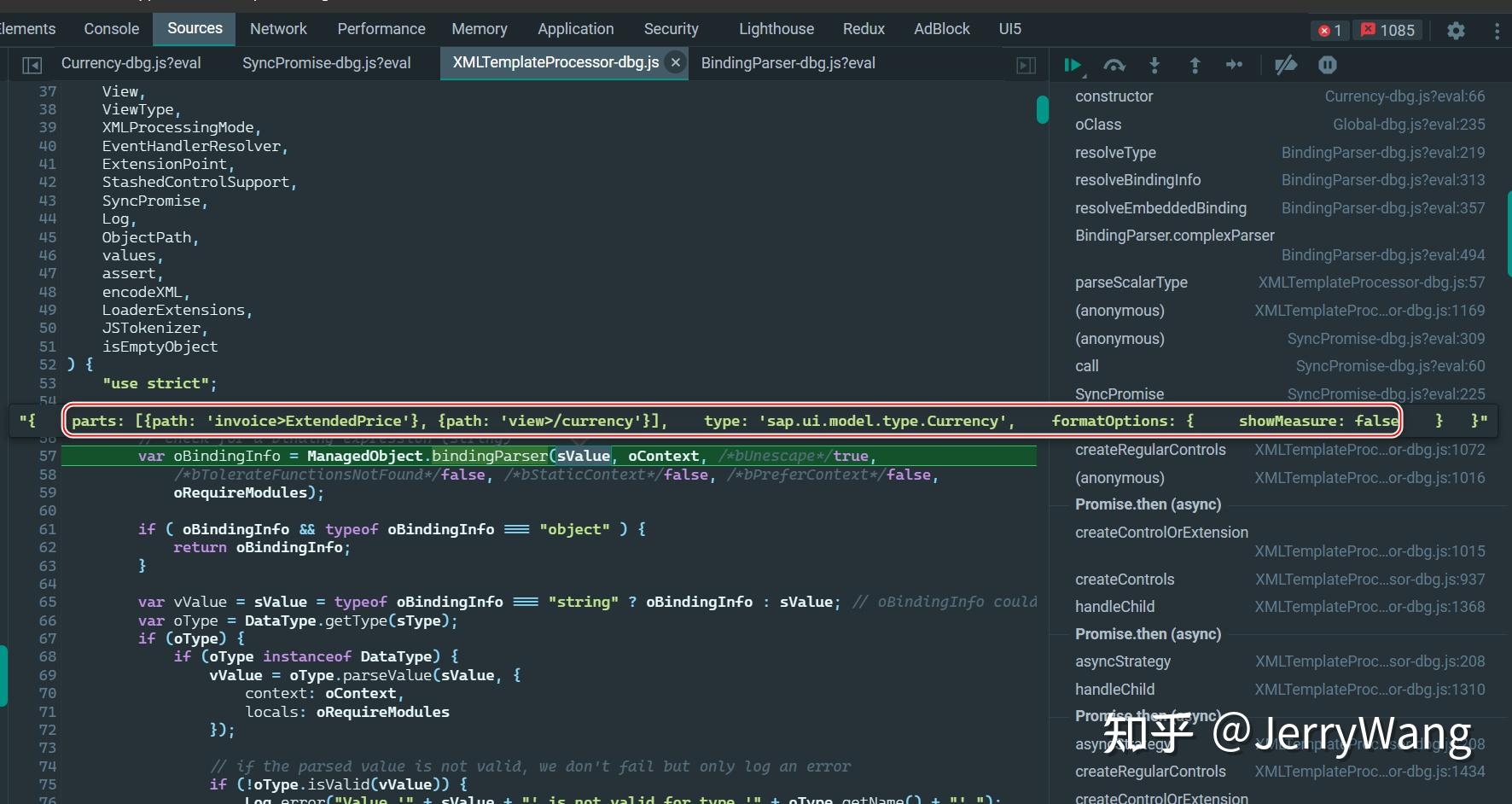Screen dimensions: 1512x804
Task: Switch to the Memory tab
Action: tap(480, 29)
